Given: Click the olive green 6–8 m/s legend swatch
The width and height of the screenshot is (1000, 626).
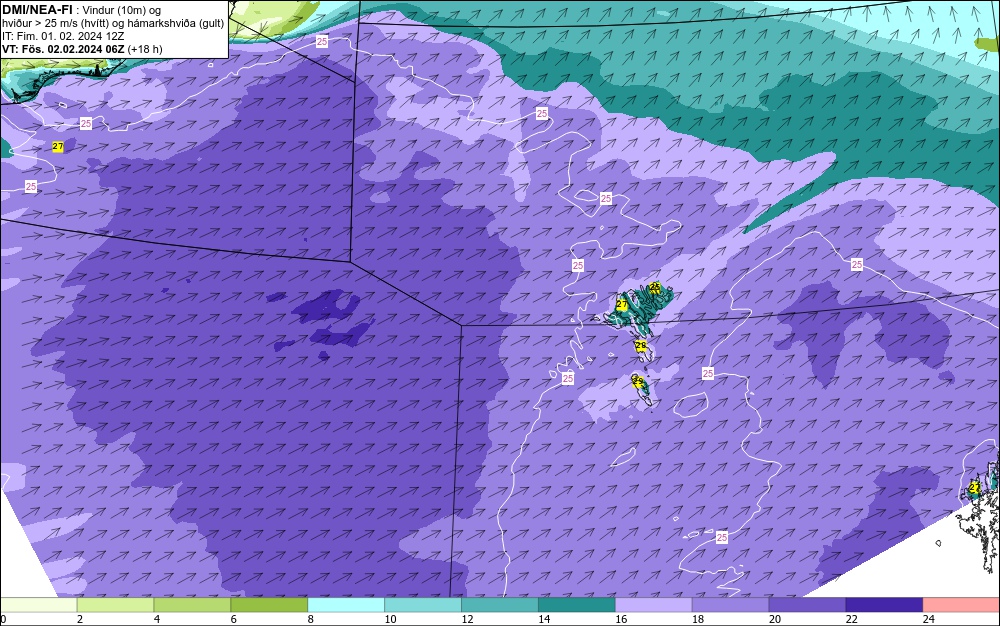Looking at the screenshot, I should [269, 605].
